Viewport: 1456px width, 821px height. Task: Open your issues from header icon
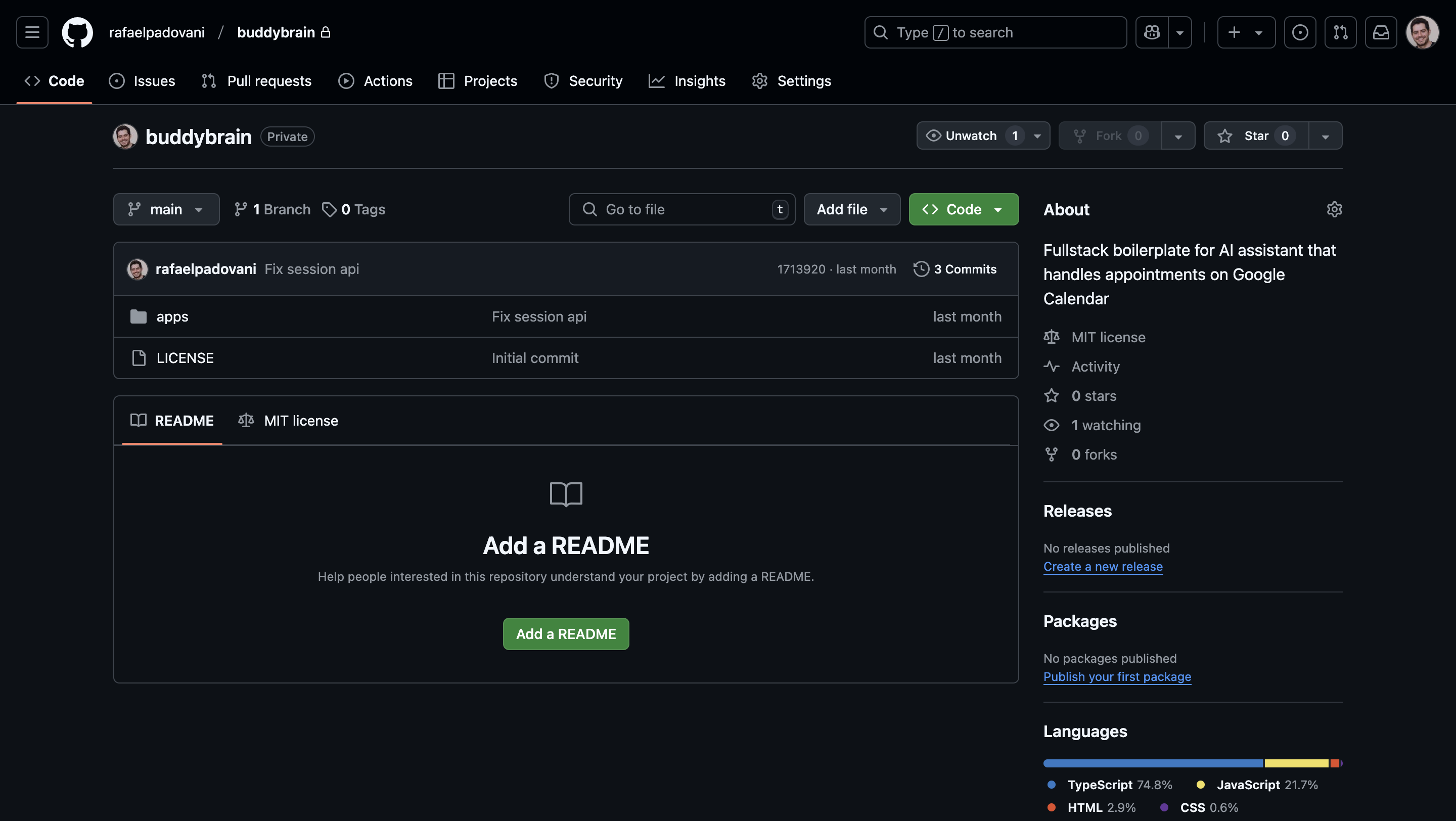point(1300,32)
